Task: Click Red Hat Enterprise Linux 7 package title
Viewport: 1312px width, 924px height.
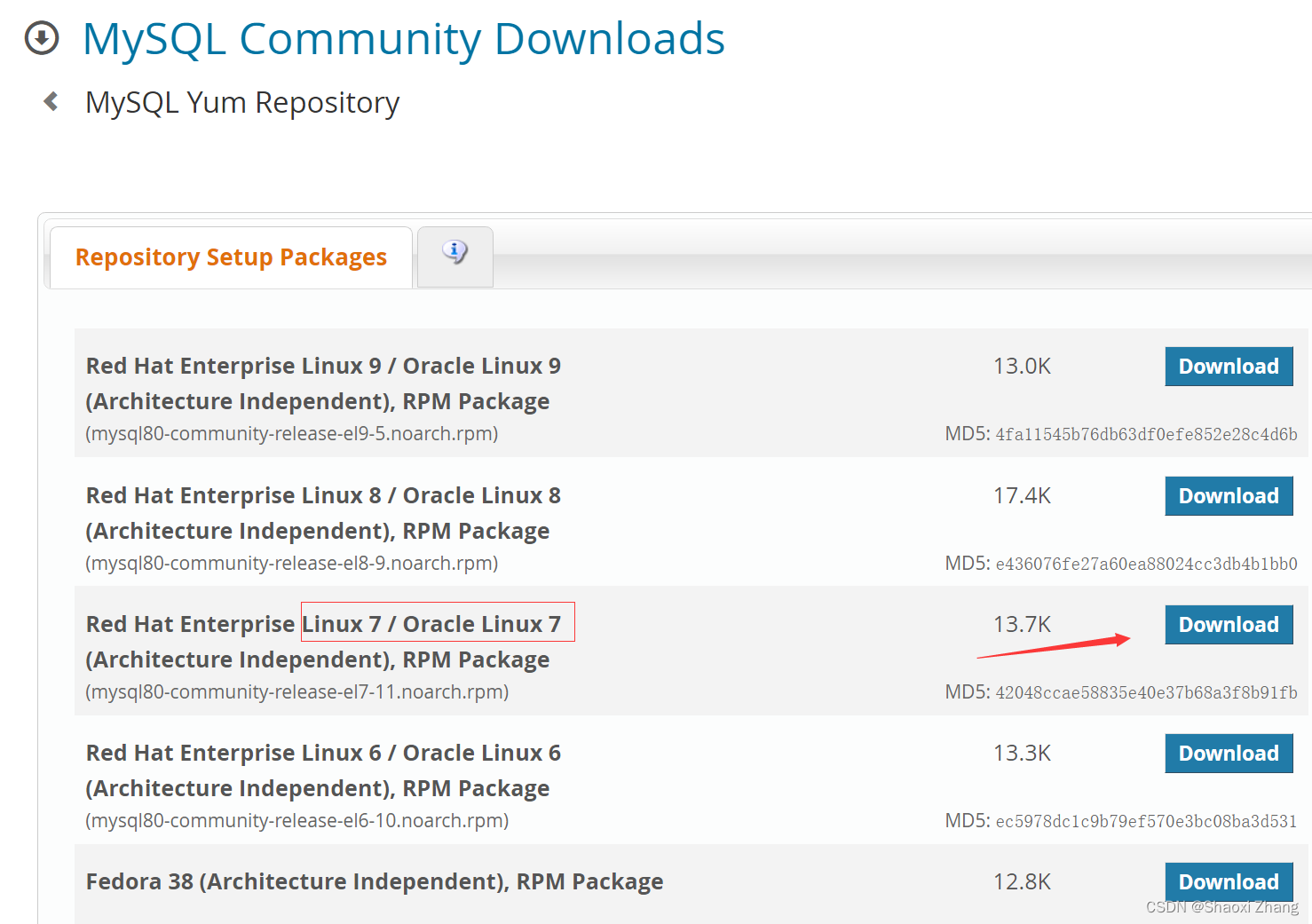Action: pyautogui.click(x=324, y=642)
